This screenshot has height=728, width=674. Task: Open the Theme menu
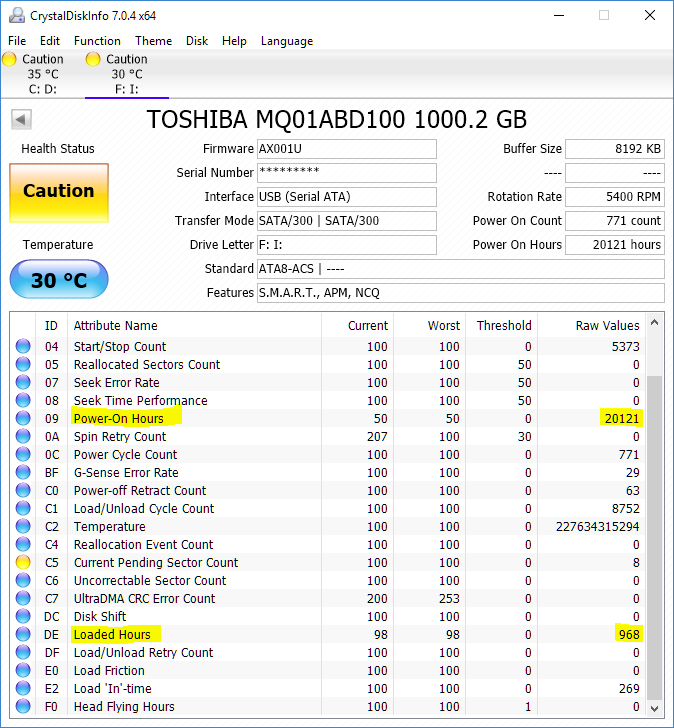pos(153,41)
